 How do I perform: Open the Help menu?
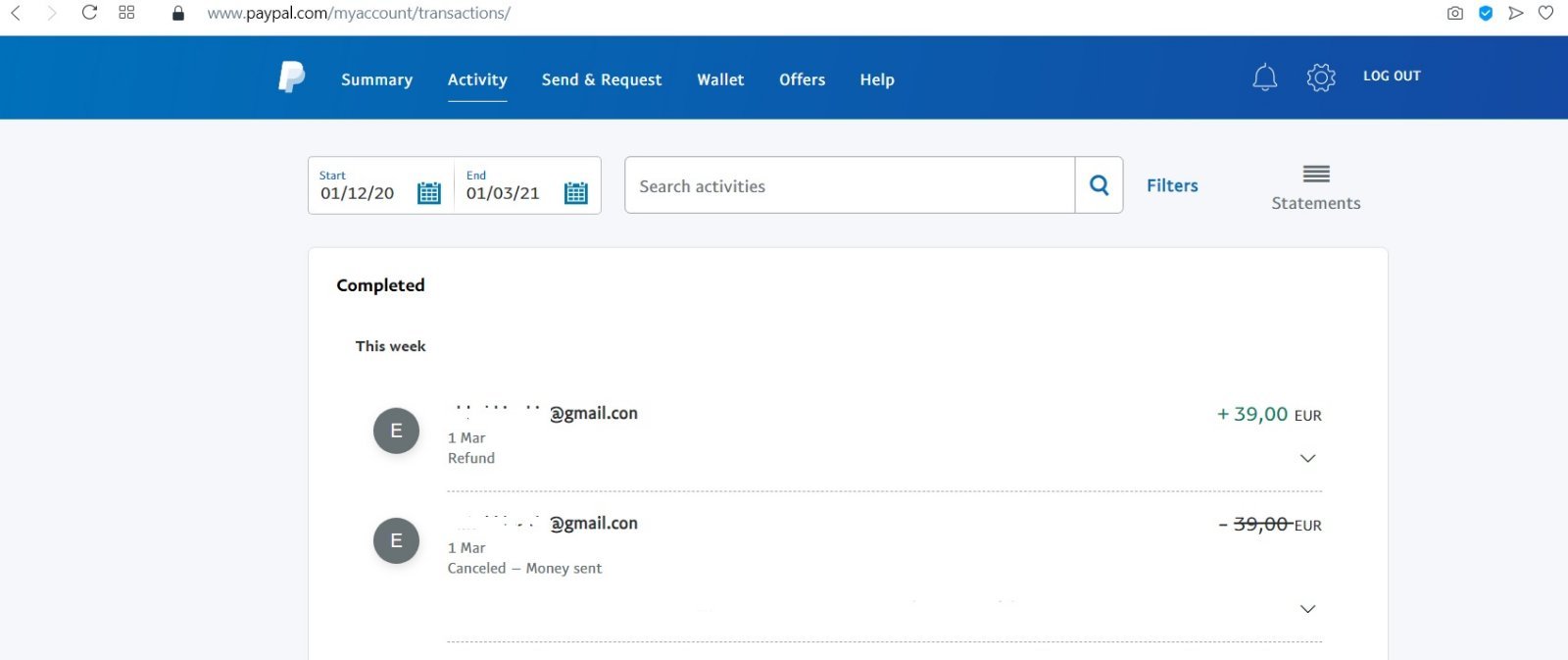click(x=877, y=79)
